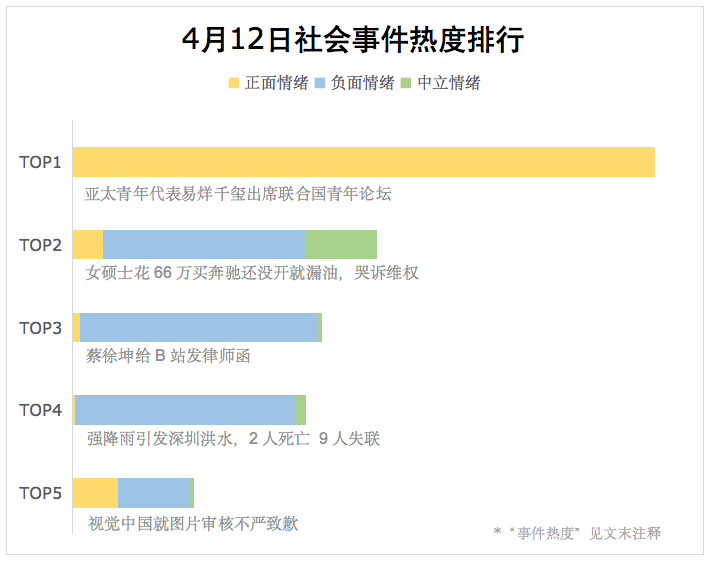Image resolution: width=711 pixels, height=562 pixels.
Task: Select the TOP1 axis label
Action: pos(40,162)
